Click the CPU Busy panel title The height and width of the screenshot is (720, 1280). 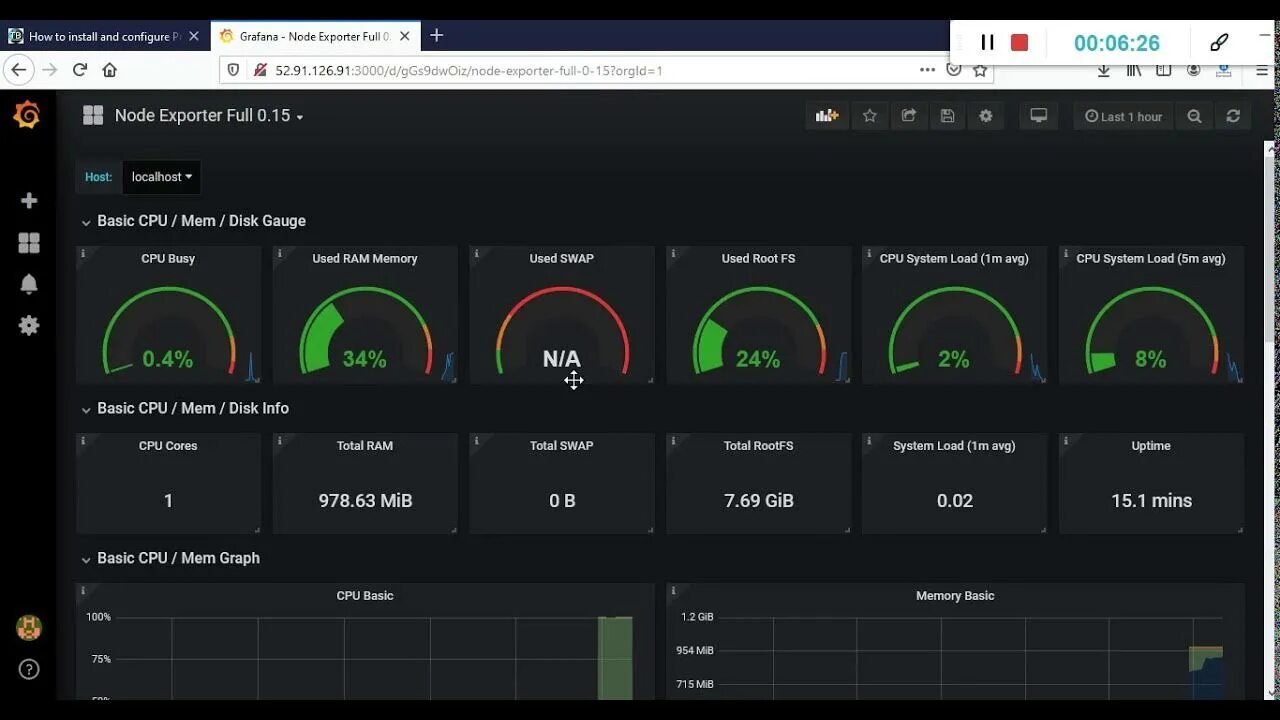point(168,258)
